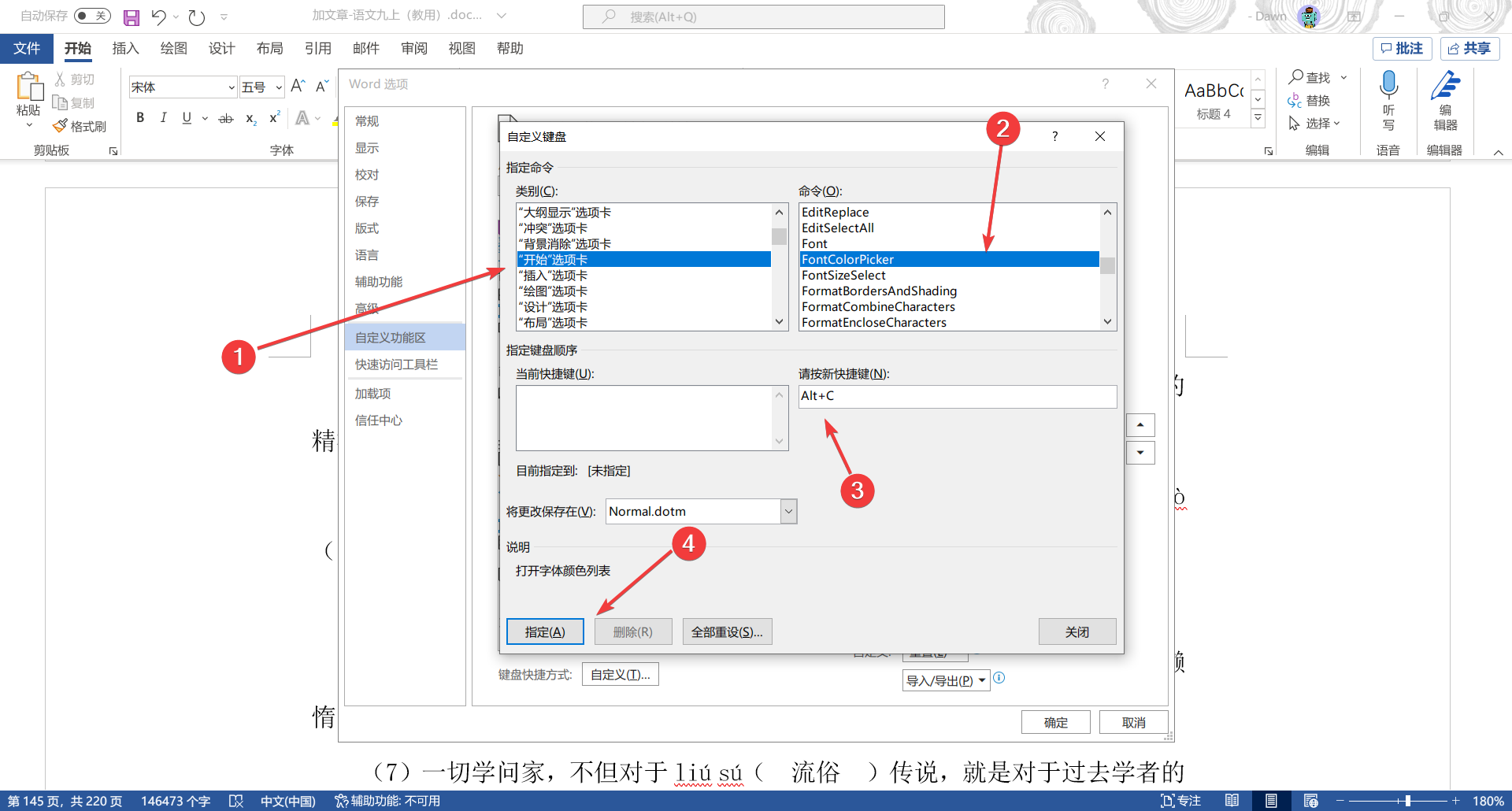The height and width of the screenshot is (811, 1512).
Task: Click the Undo arrow icon
Action: [x=159, y=17]
